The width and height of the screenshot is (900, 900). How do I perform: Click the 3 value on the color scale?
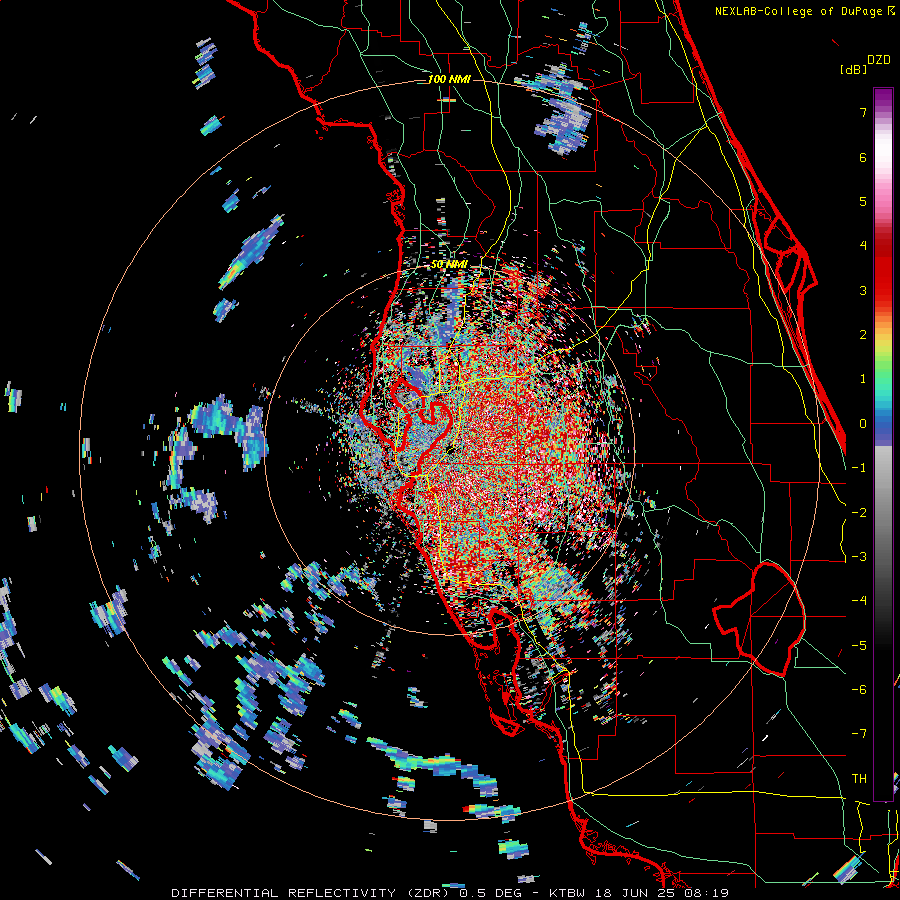pyautogui.click(x=863, y=290)
